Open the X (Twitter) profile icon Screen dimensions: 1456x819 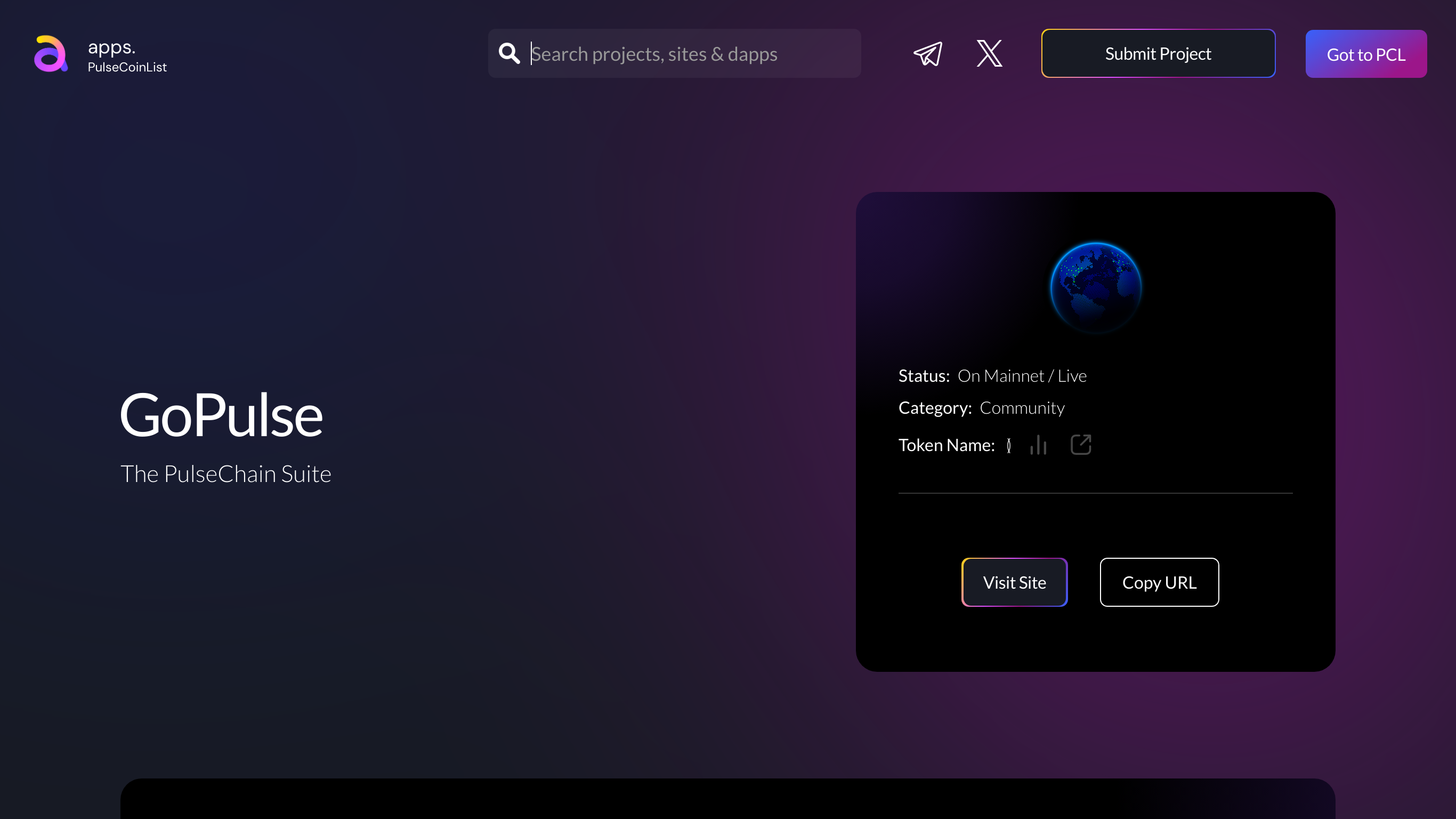pyautogui.click(x=990, y=53)
